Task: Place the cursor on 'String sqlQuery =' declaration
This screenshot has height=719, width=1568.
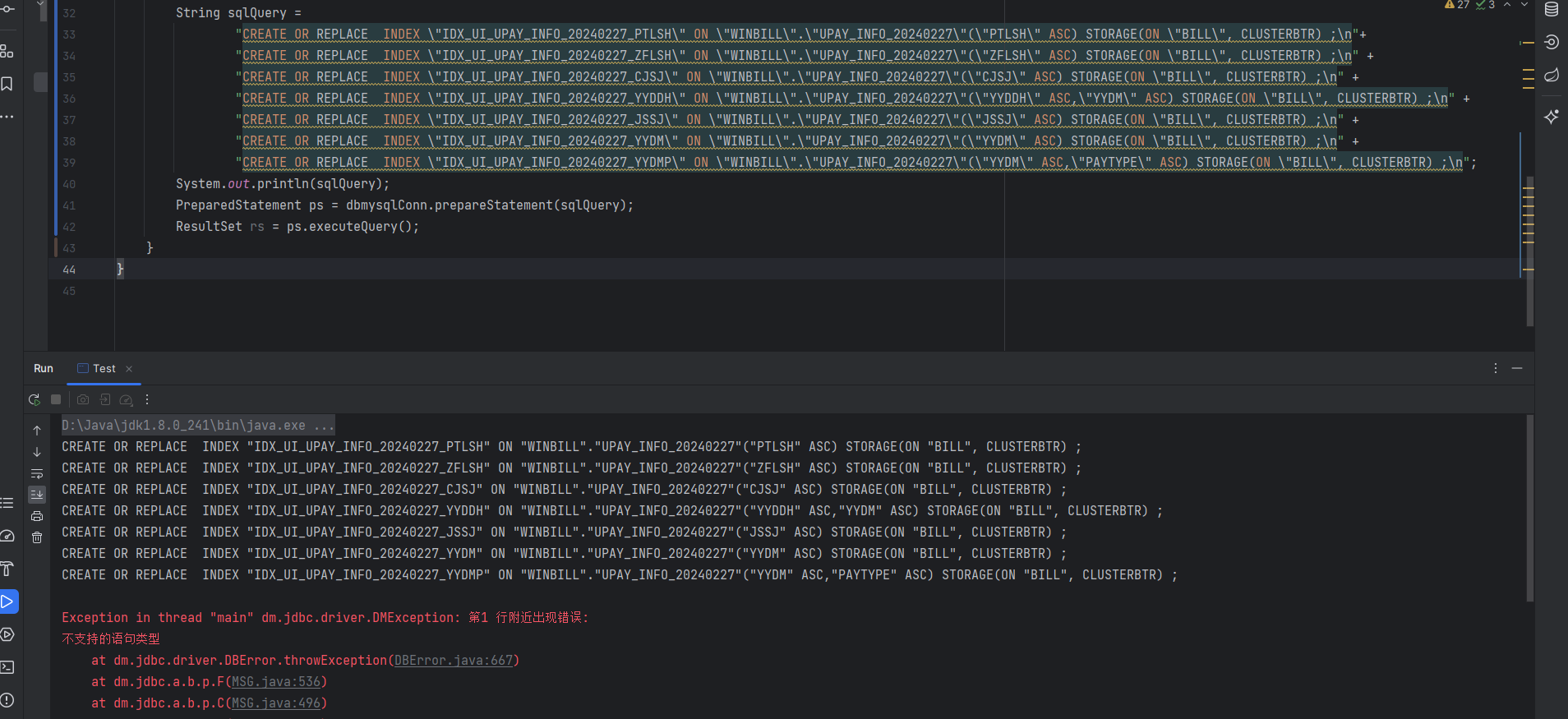Action: point(238,13)
